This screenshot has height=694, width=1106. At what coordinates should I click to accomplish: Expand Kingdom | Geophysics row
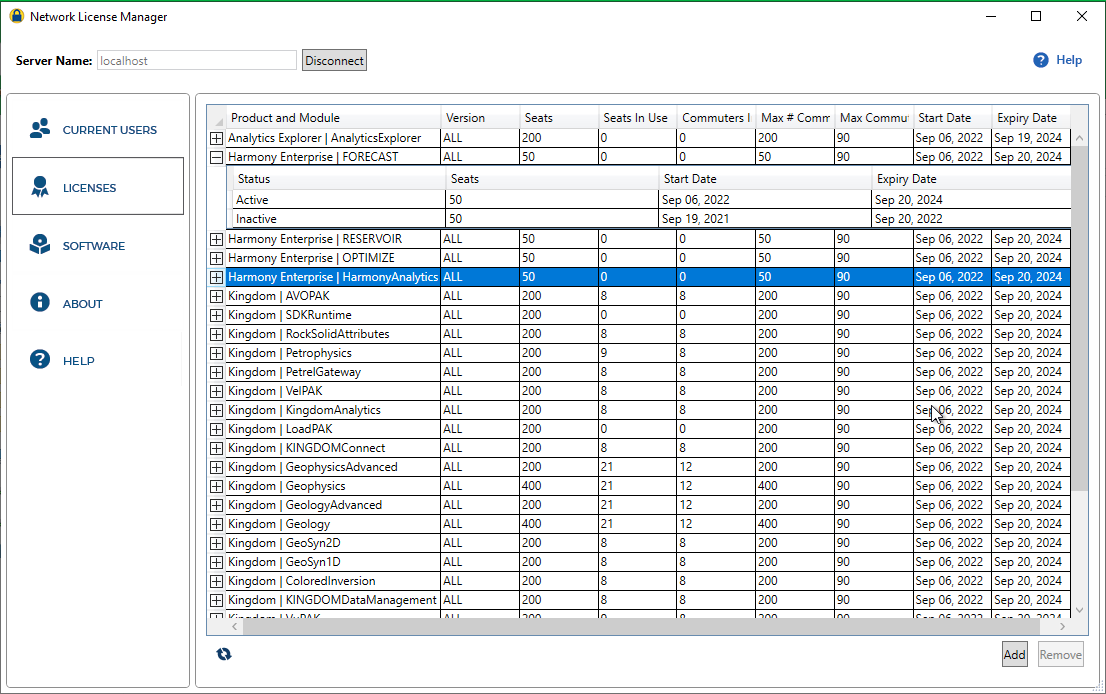[x=217, y=487]
